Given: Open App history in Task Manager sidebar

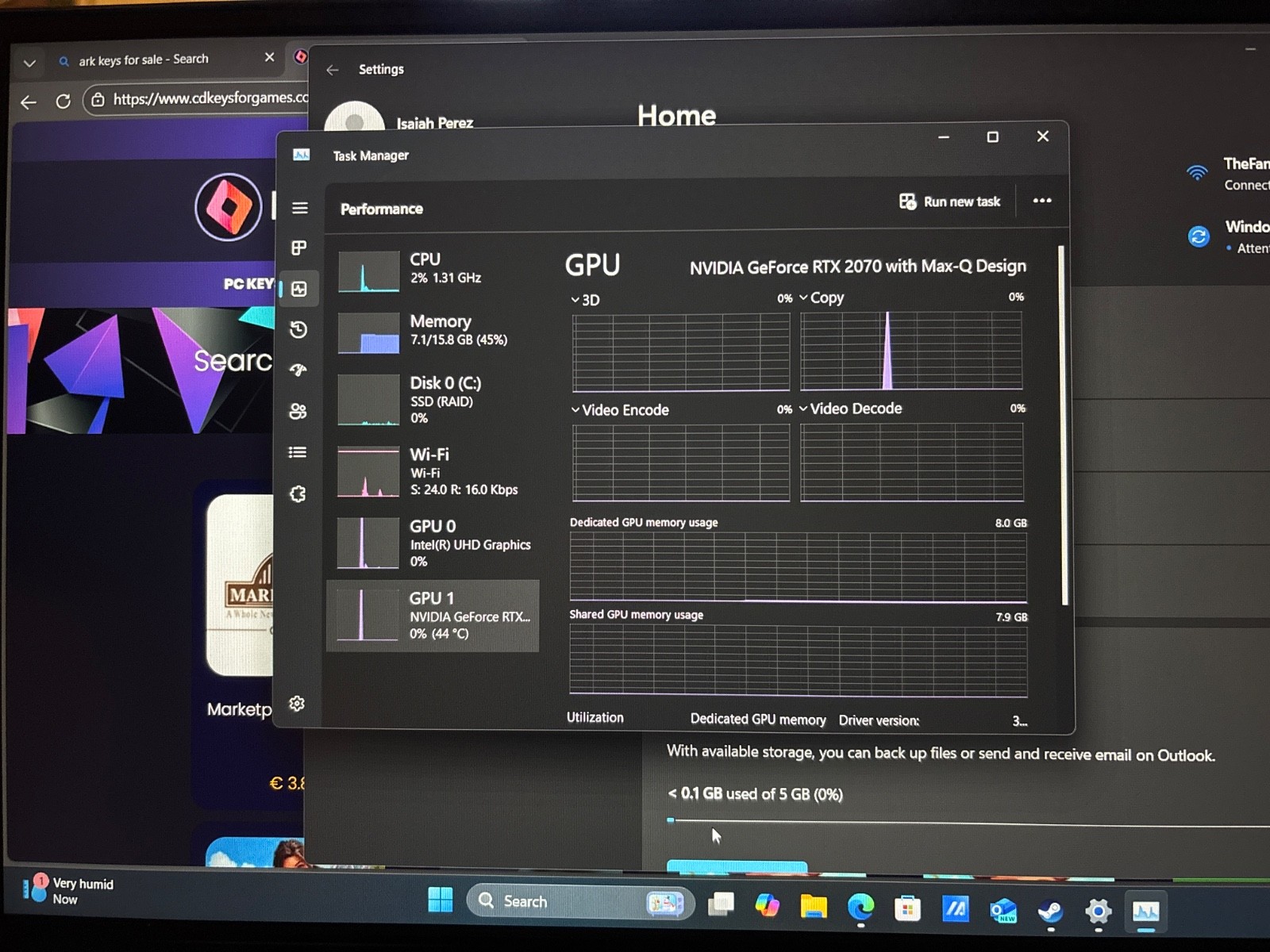Looking at the screenshot, I should point(298,330).
